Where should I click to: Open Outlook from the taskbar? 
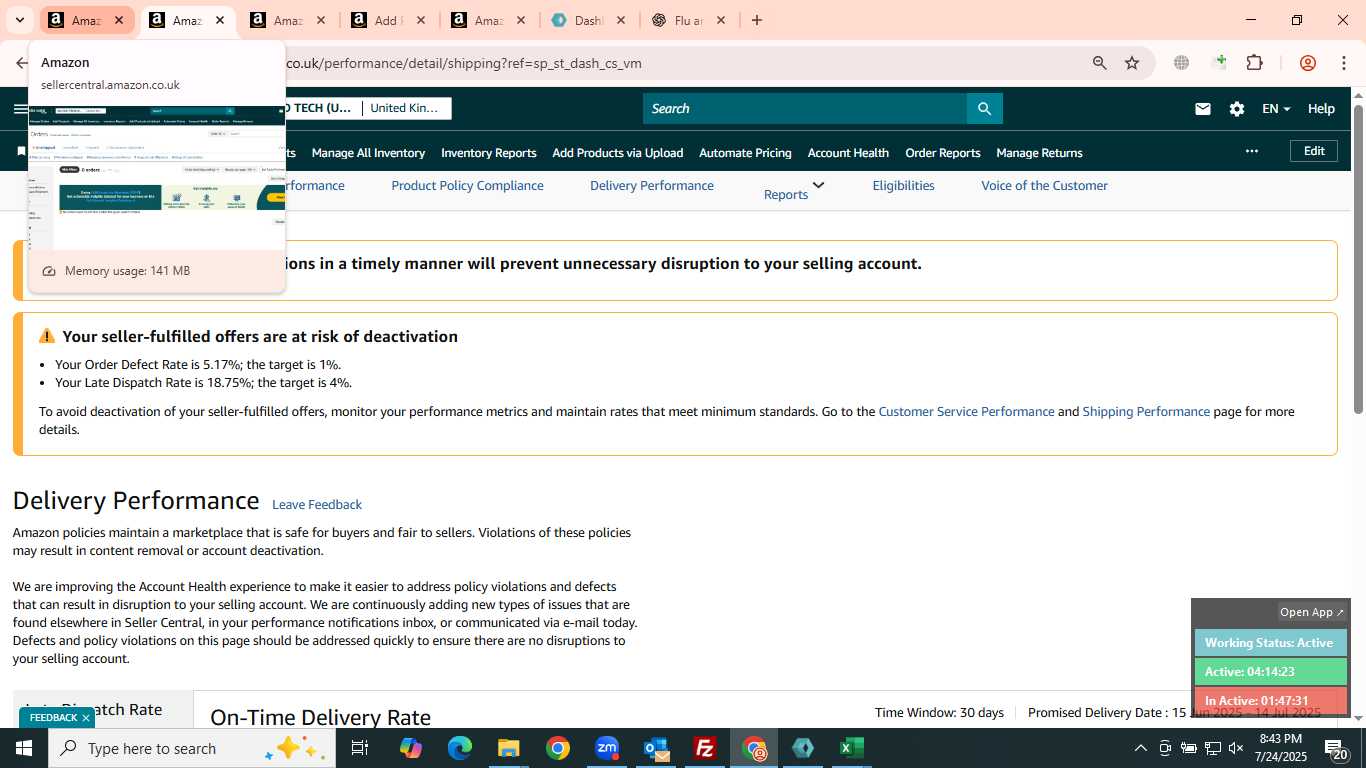click(x=656, y=748)
